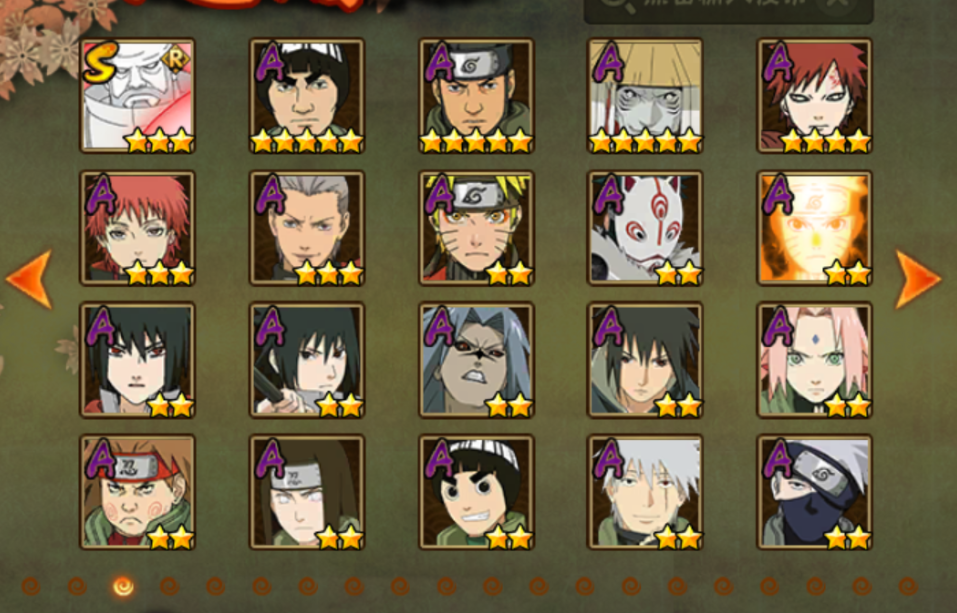Image resolution: width=957 pixels, height=613 pixels.
Task: Choose the fox-masked Anbu ninja card
Action: point(645,228)
